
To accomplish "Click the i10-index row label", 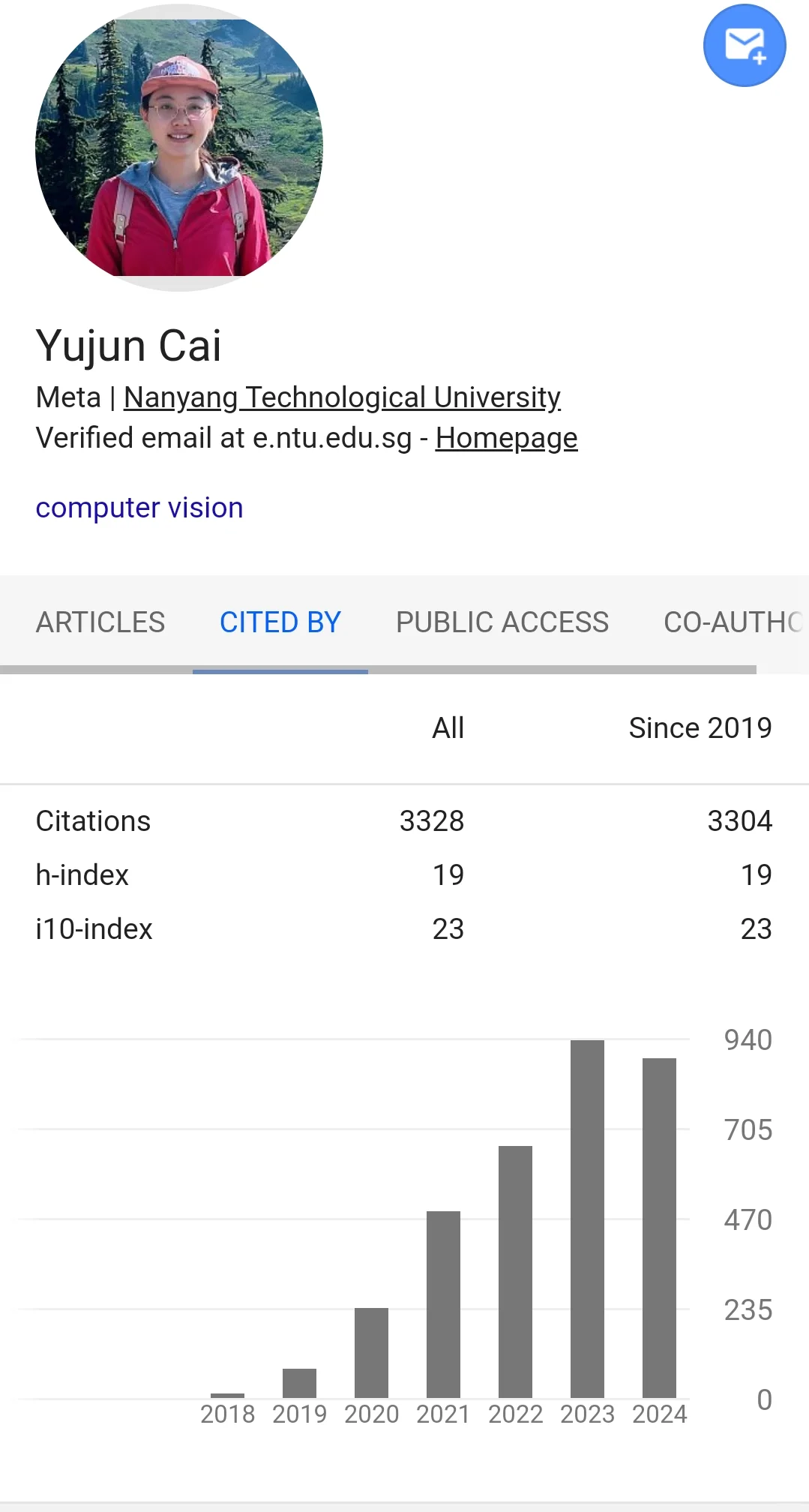I will point(94,929).
